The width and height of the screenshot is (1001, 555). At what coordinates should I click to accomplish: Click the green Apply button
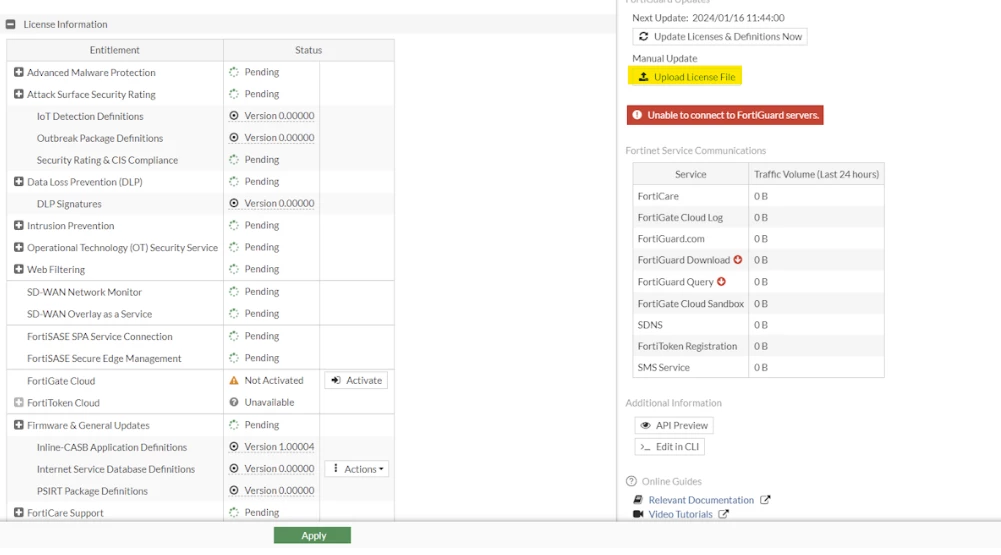(312, 535)
